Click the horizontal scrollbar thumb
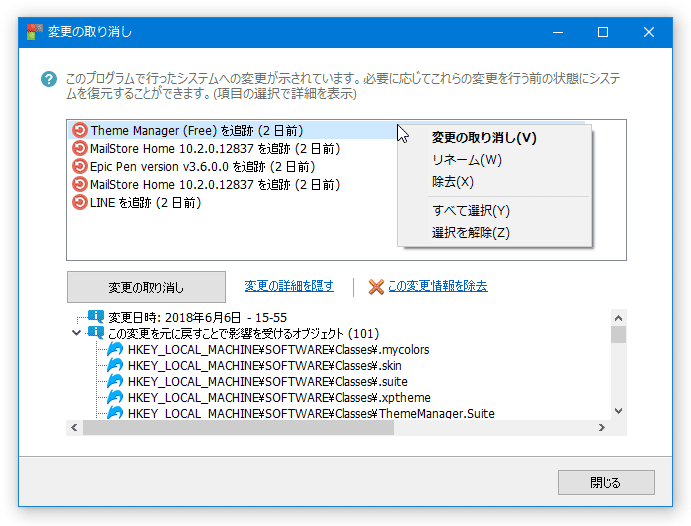 [x=238, y=428]
